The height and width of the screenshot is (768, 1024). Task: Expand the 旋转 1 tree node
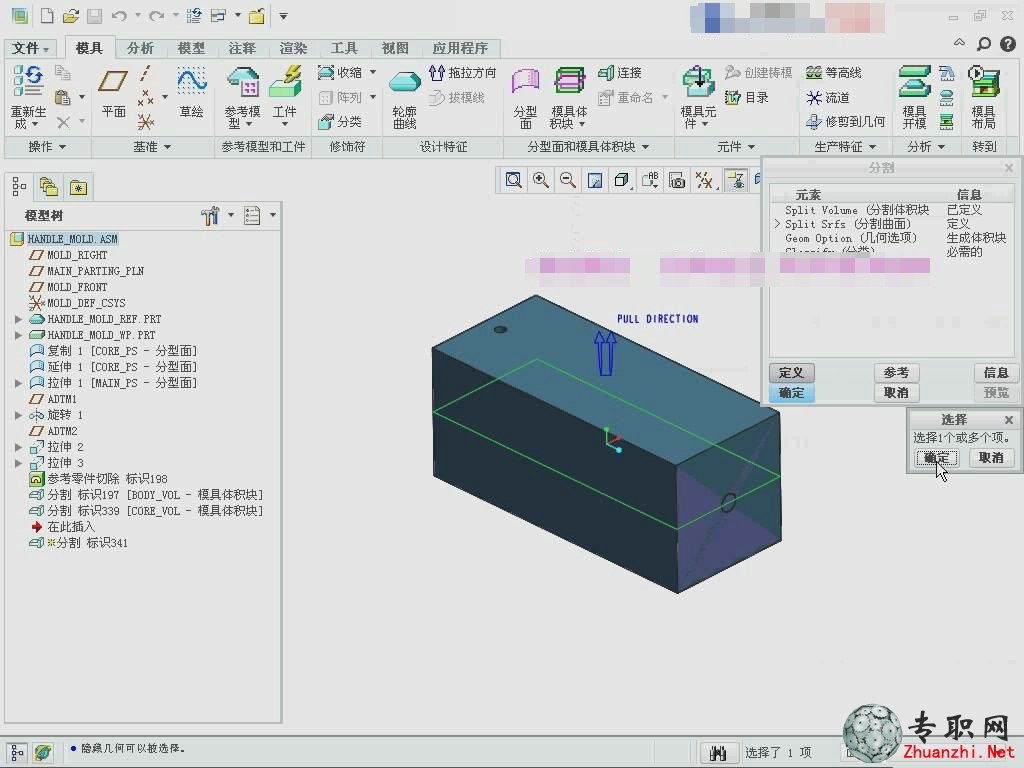coord(18,415)
